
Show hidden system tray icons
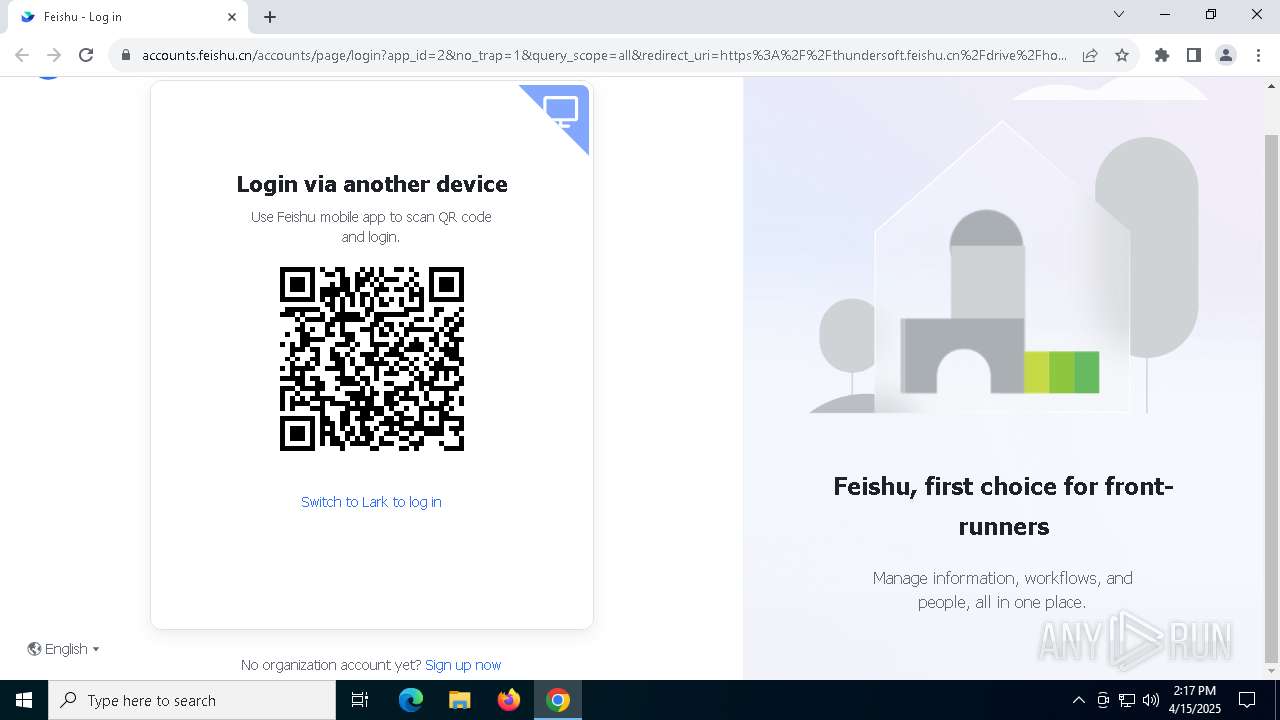click(1078, 700)
